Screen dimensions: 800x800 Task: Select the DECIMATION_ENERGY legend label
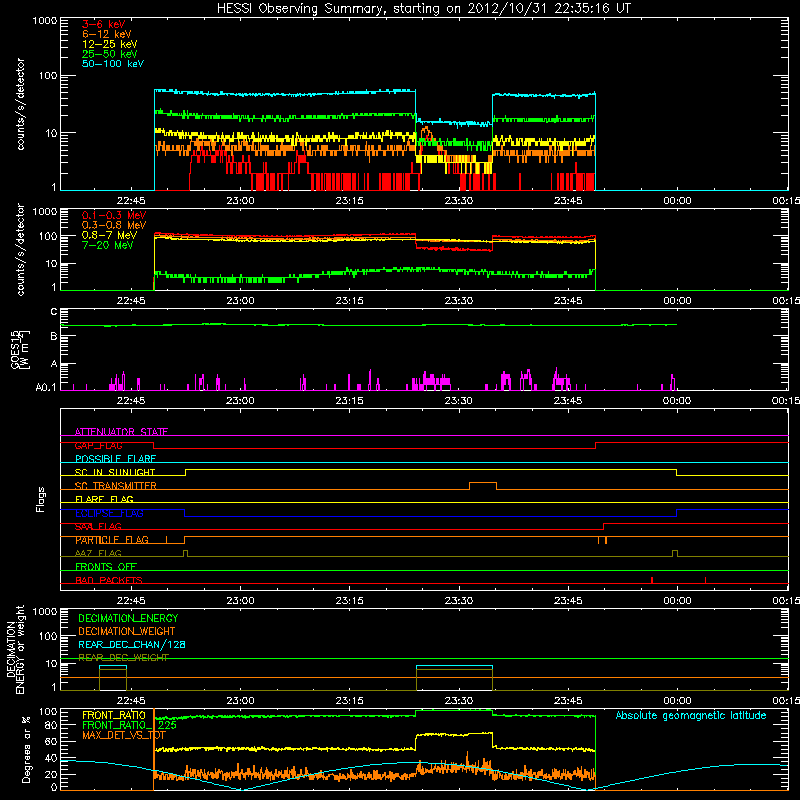pyautogui.click(x=128, y=618)
